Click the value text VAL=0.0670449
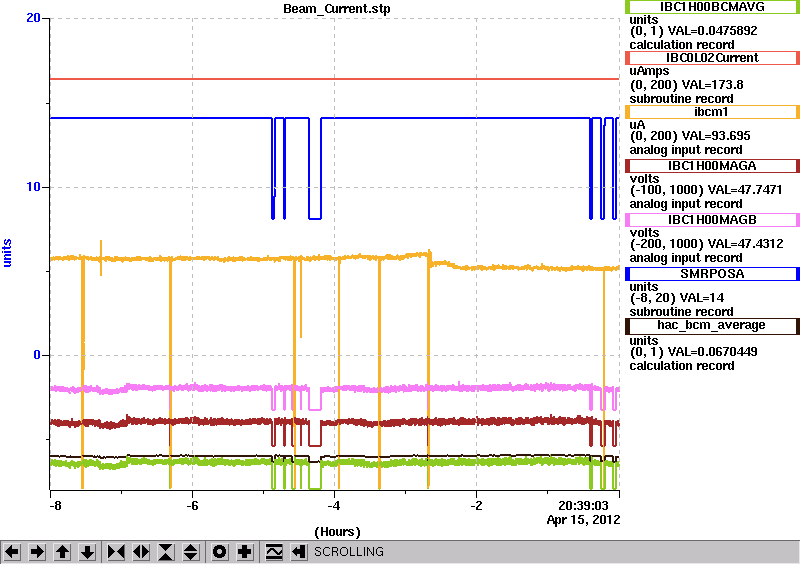The width and height of the screenshot is (800, 564). tap(712, 352)
